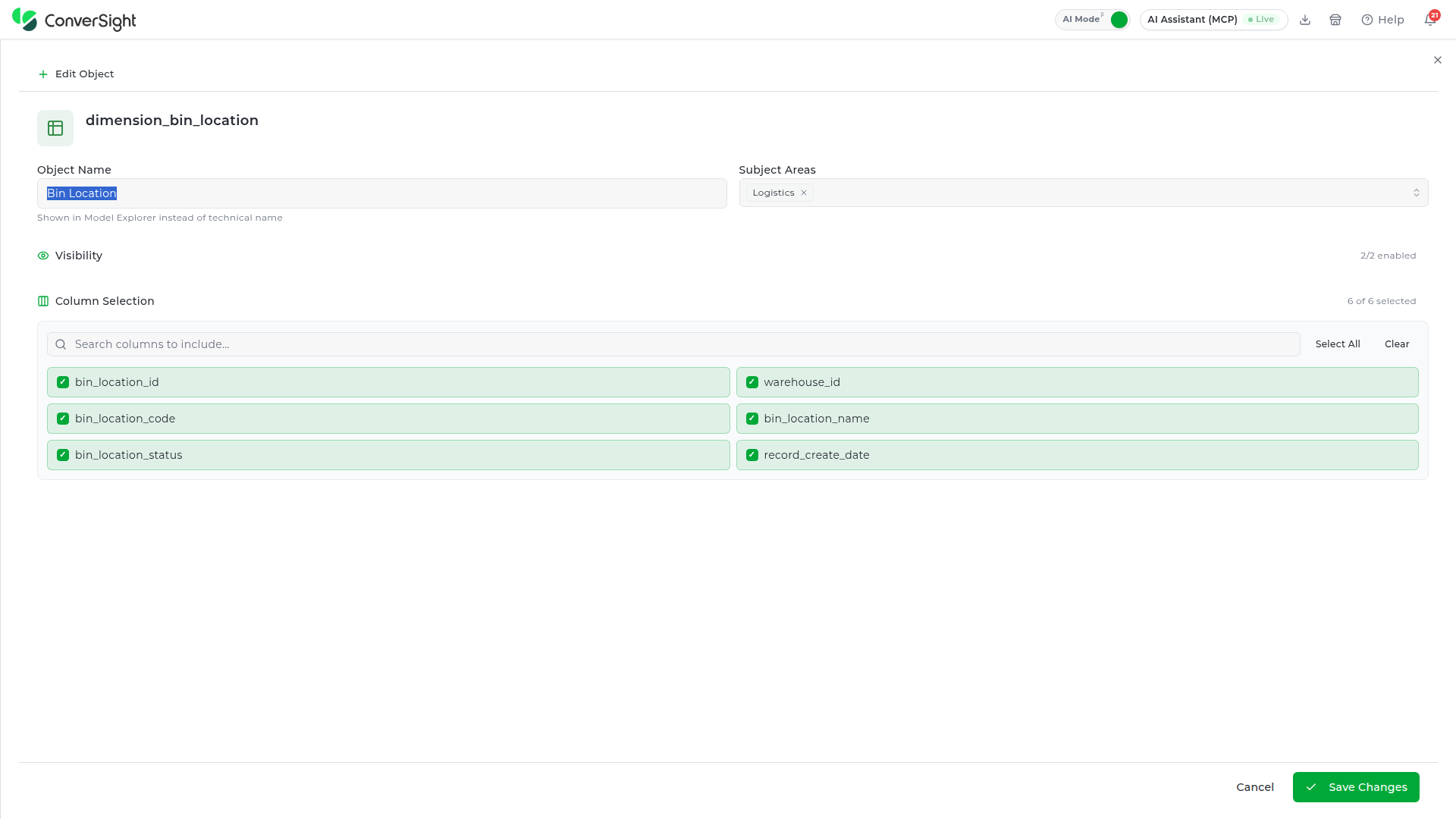
Task: Open the notifications bell
Action: point(1430,20)
